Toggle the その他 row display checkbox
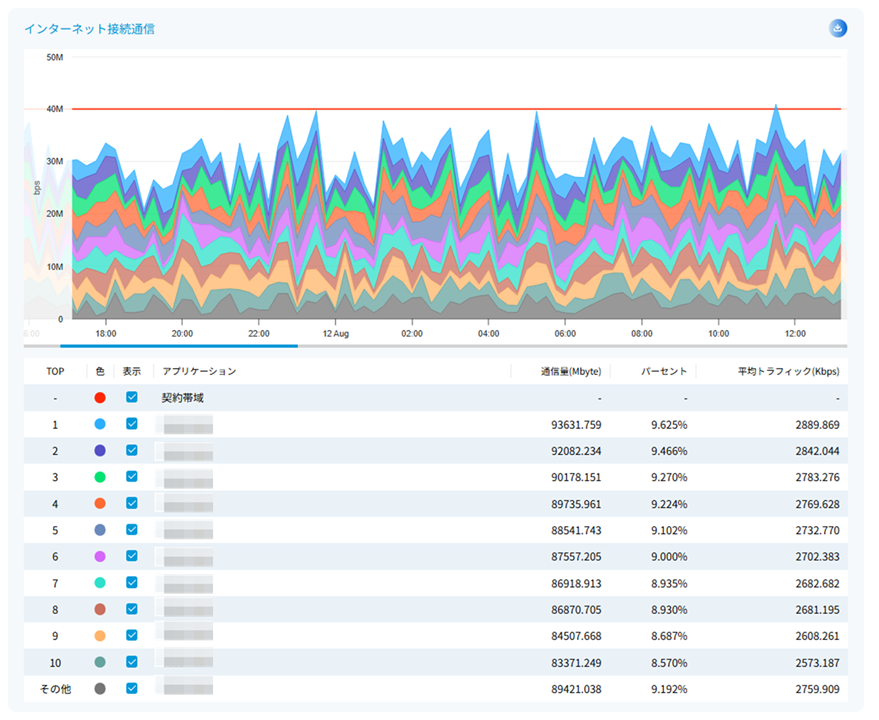The image size is (879, 720). tap(131, 688)
